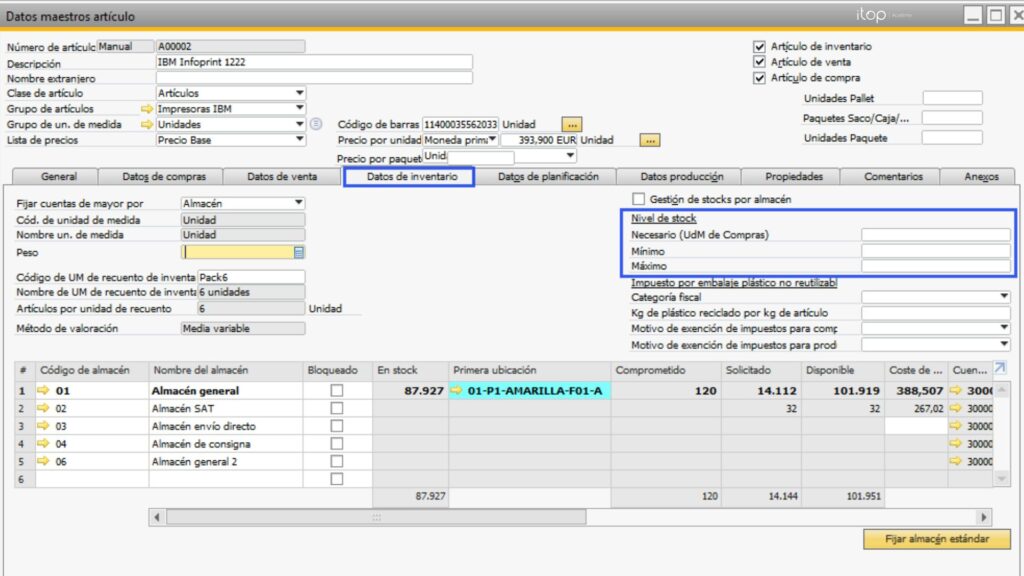Check Bloqueado for Almacén general 2
This screenshot has height=576, width=1024.
336,461
